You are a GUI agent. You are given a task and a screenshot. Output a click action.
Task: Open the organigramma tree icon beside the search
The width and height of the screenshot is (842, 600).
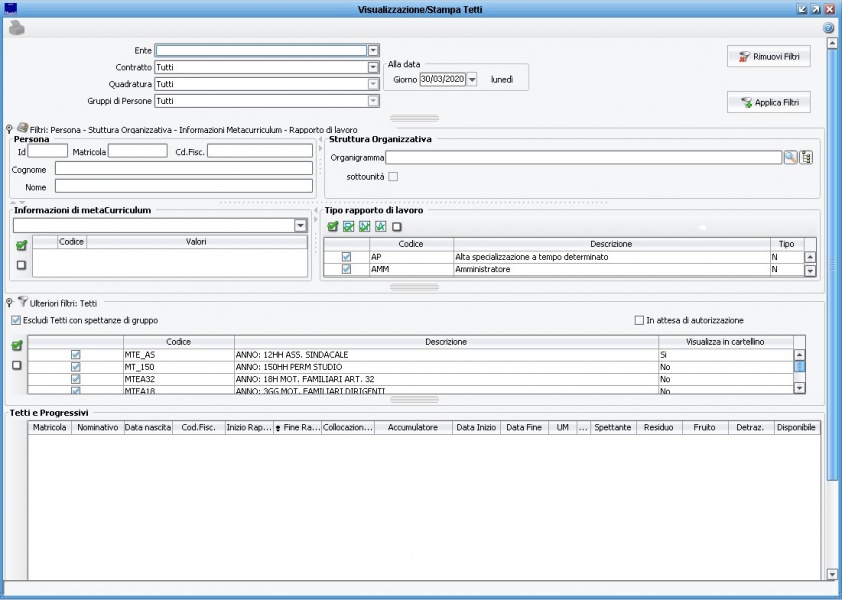point(806,157)
